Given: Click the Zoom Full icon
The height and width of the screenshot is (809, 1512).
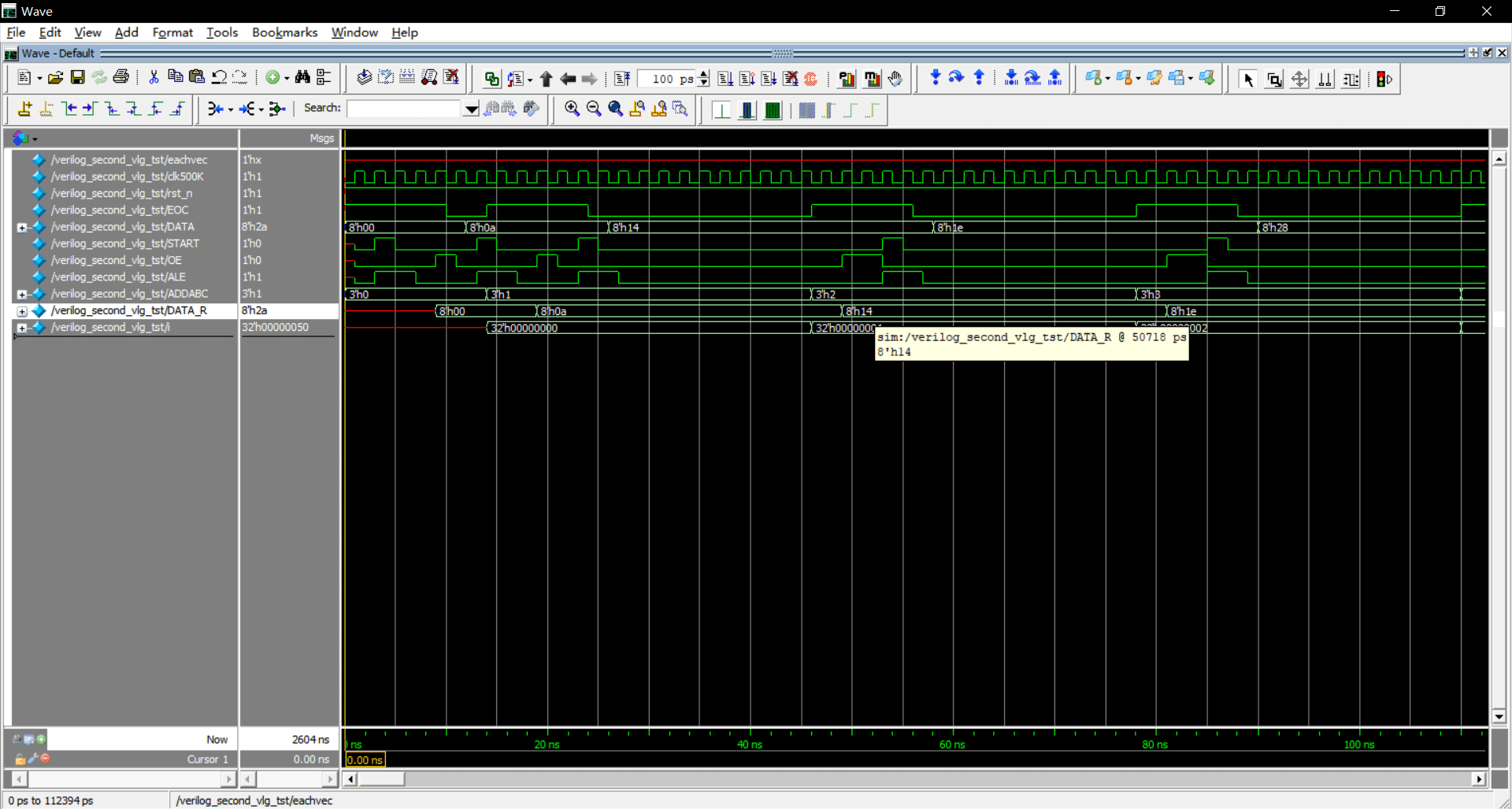Looking at the screenshot, I should [x=616, y=109].
